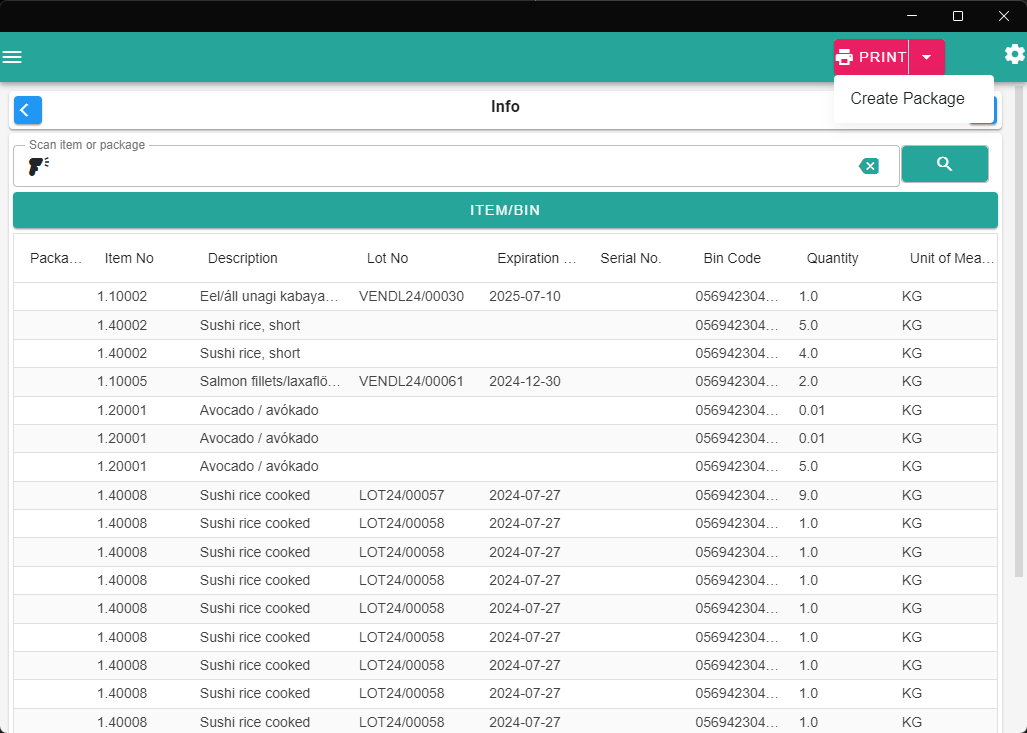Select Create Package from dropdown
This screenshot has width=1027, height=733.
[x=907, y=98]
